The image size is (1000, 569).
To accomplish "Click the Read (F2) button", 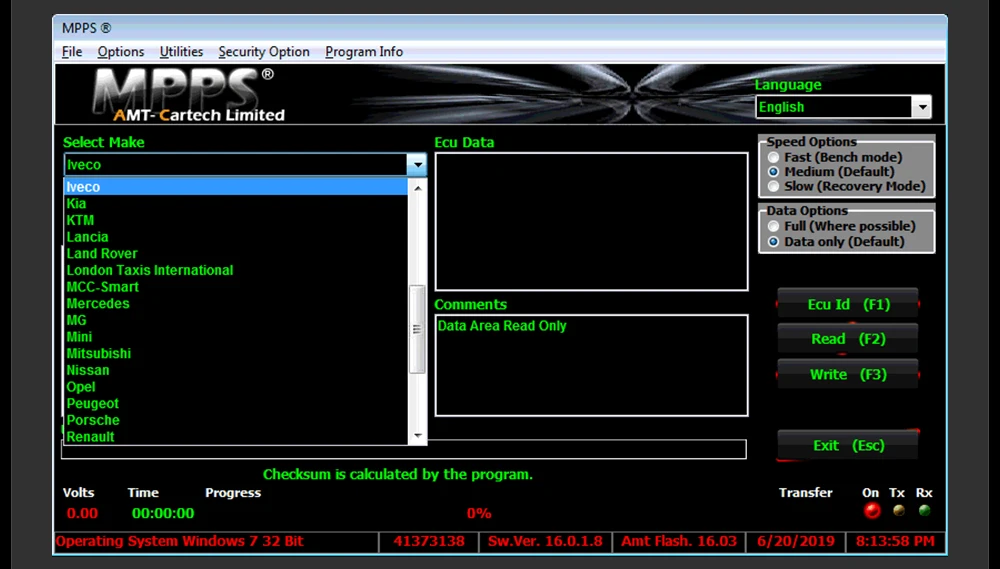I will click(x=848, y=339).
